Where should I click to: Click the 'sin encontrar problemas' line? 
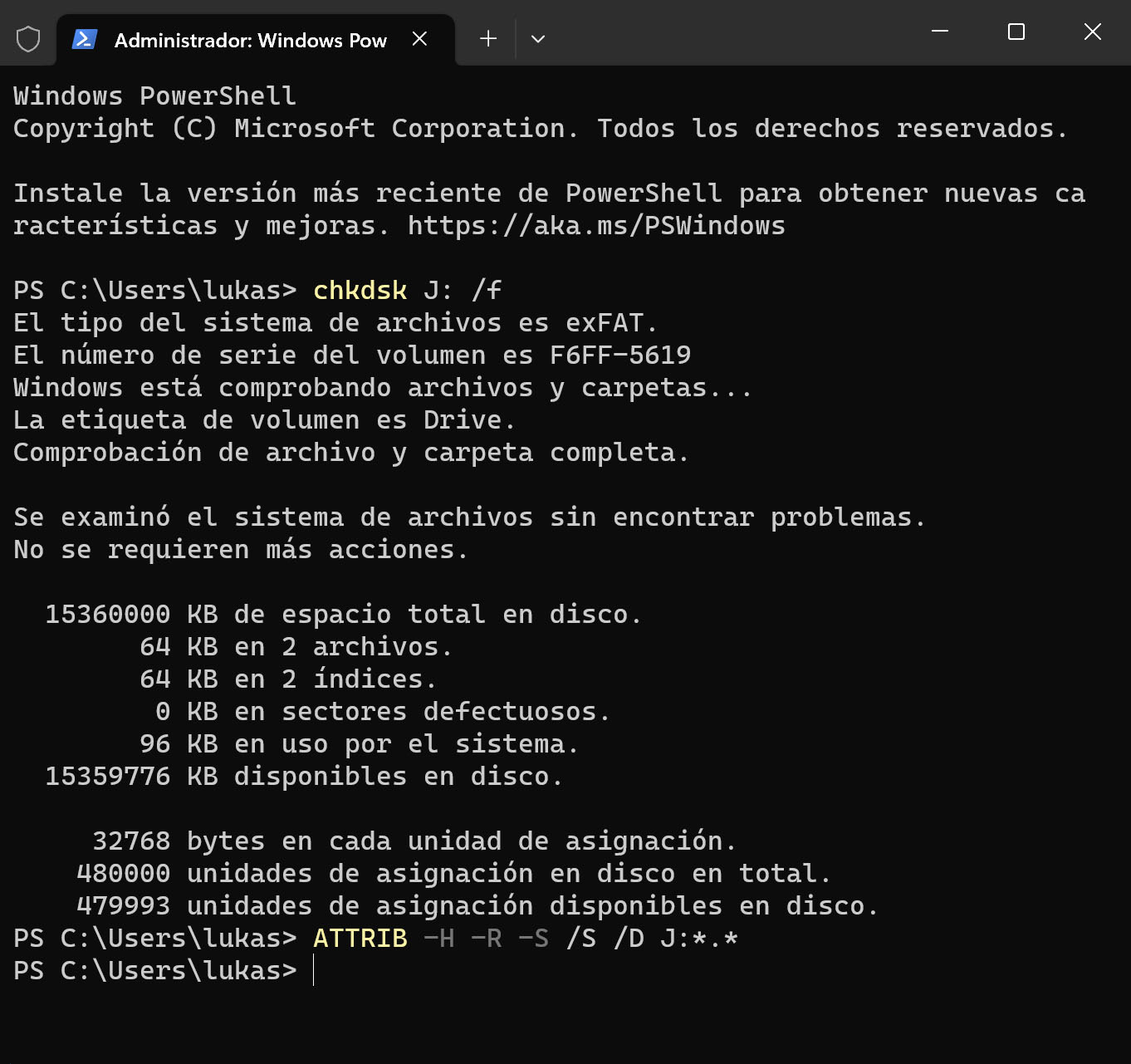[469, 517]
